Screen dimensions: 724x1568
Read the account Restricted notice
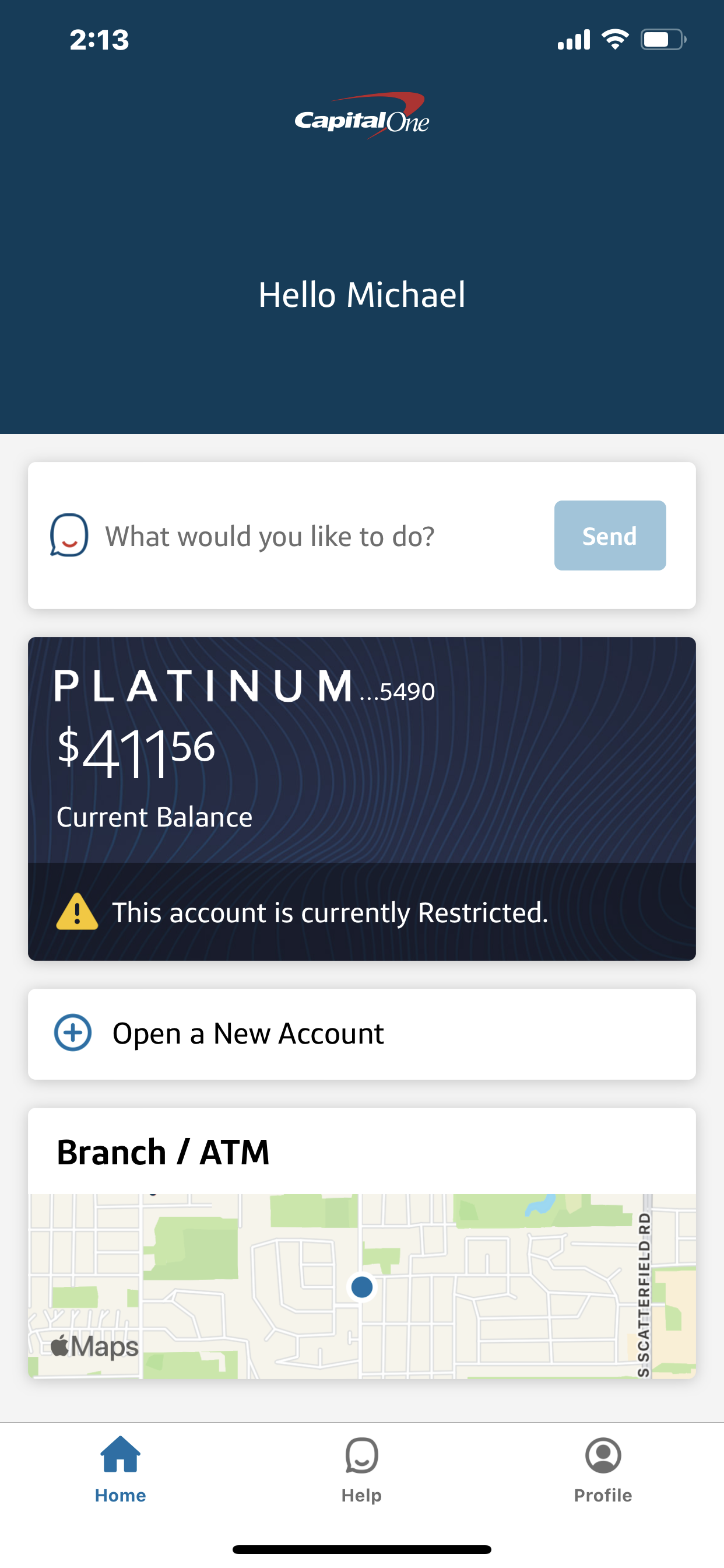(x=330, y=912)
